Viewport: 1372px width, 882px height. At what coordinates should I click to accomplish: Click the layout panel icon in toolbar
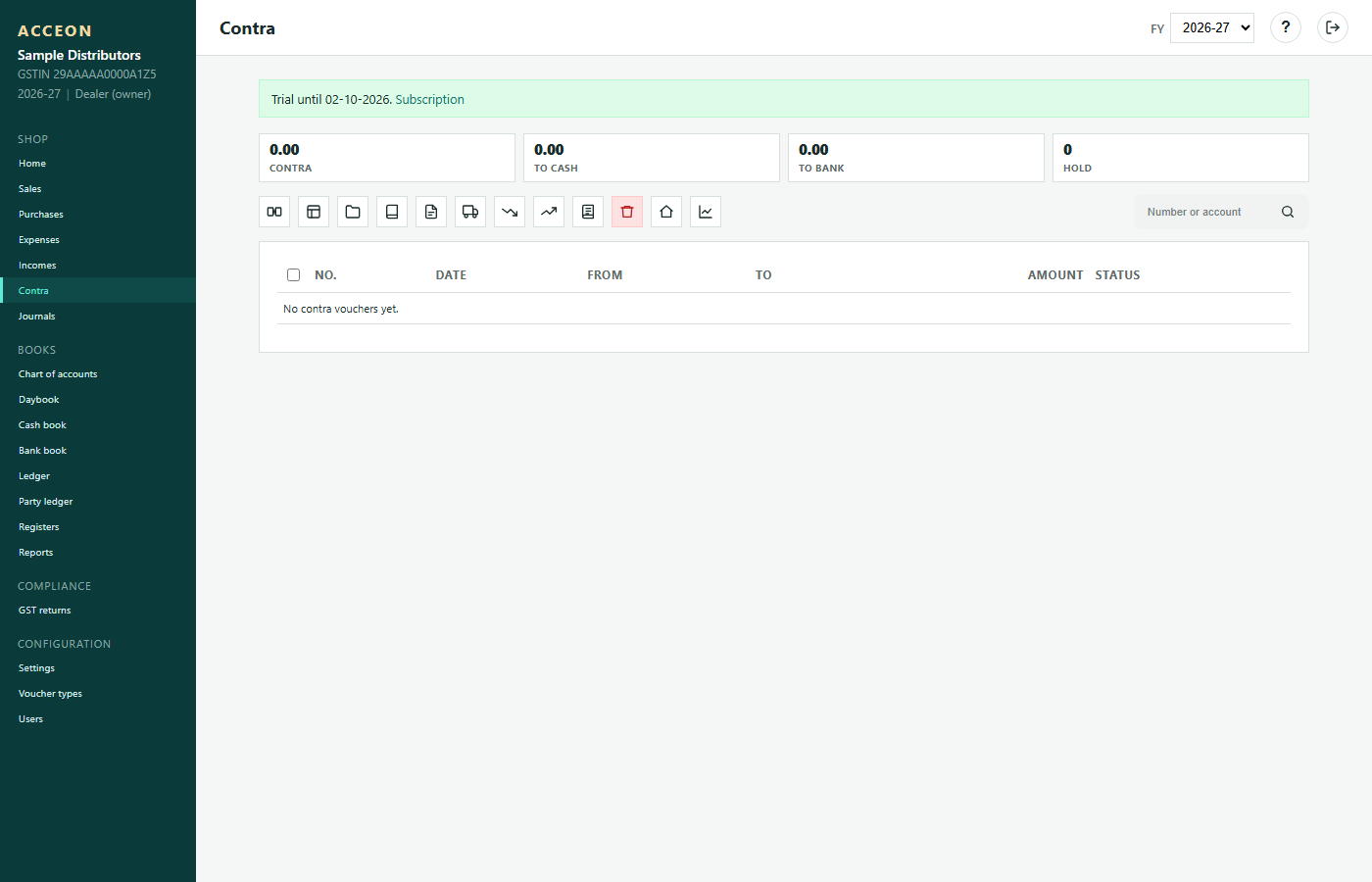[x=314, y=212]
